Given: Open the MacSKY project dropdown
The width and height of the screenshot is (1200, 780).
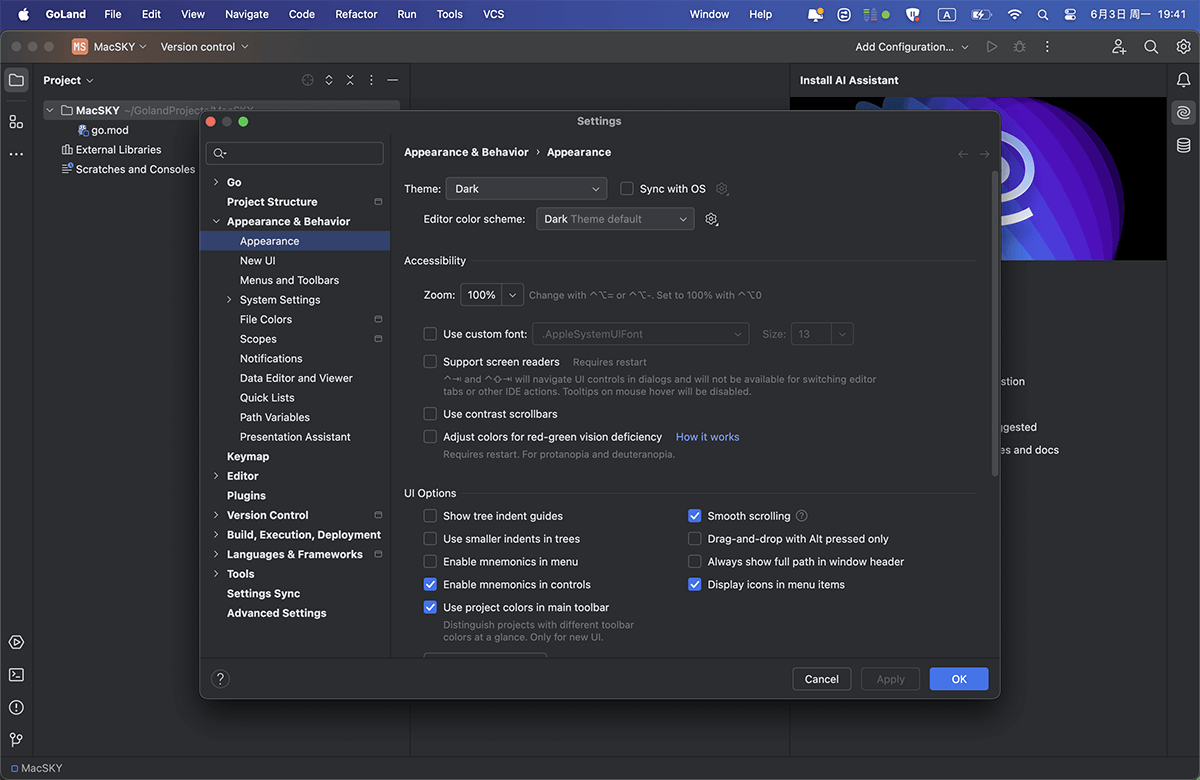Looking at the screenshot, I should coord(109,47).
